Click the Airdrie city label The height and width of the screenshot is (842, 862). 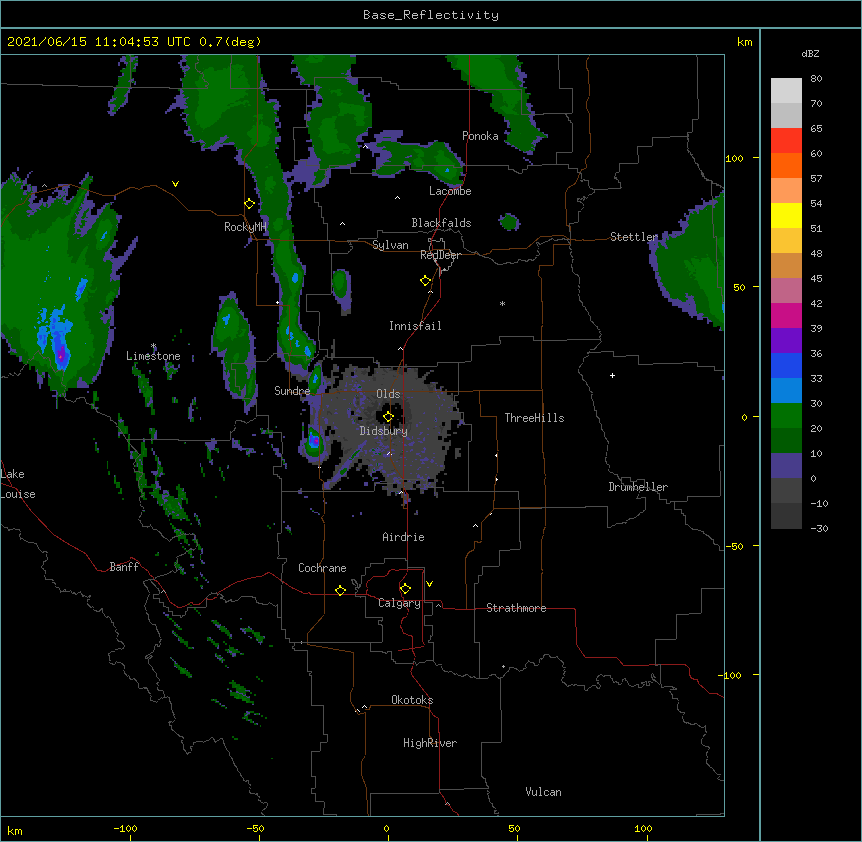click(x=403, y=537)
